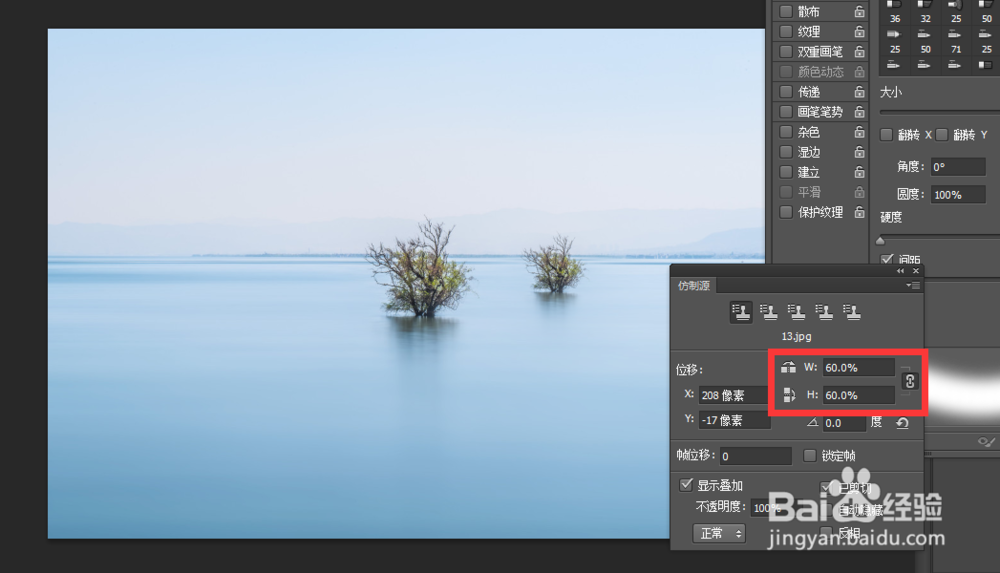
Task: Click the flip horizontal icon beside W
Action: point(788,368)
